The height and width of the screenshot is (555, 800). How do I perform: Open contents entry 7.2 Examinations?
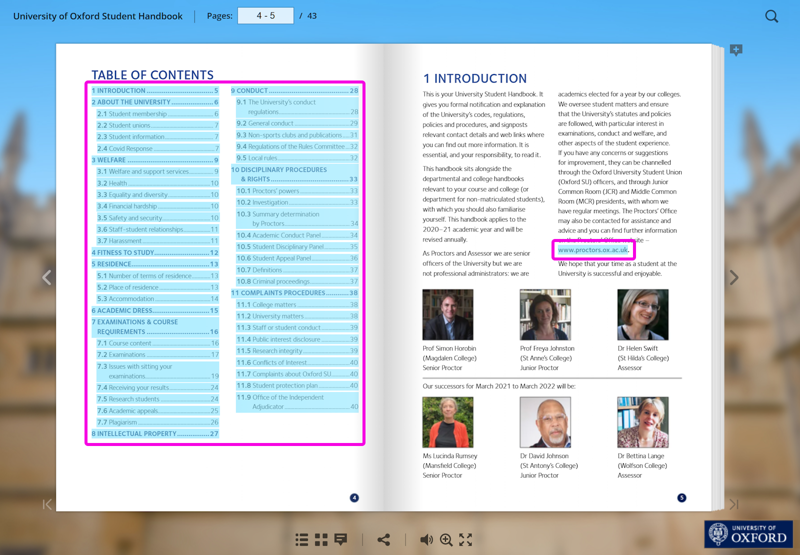click(x=158, y=355)
